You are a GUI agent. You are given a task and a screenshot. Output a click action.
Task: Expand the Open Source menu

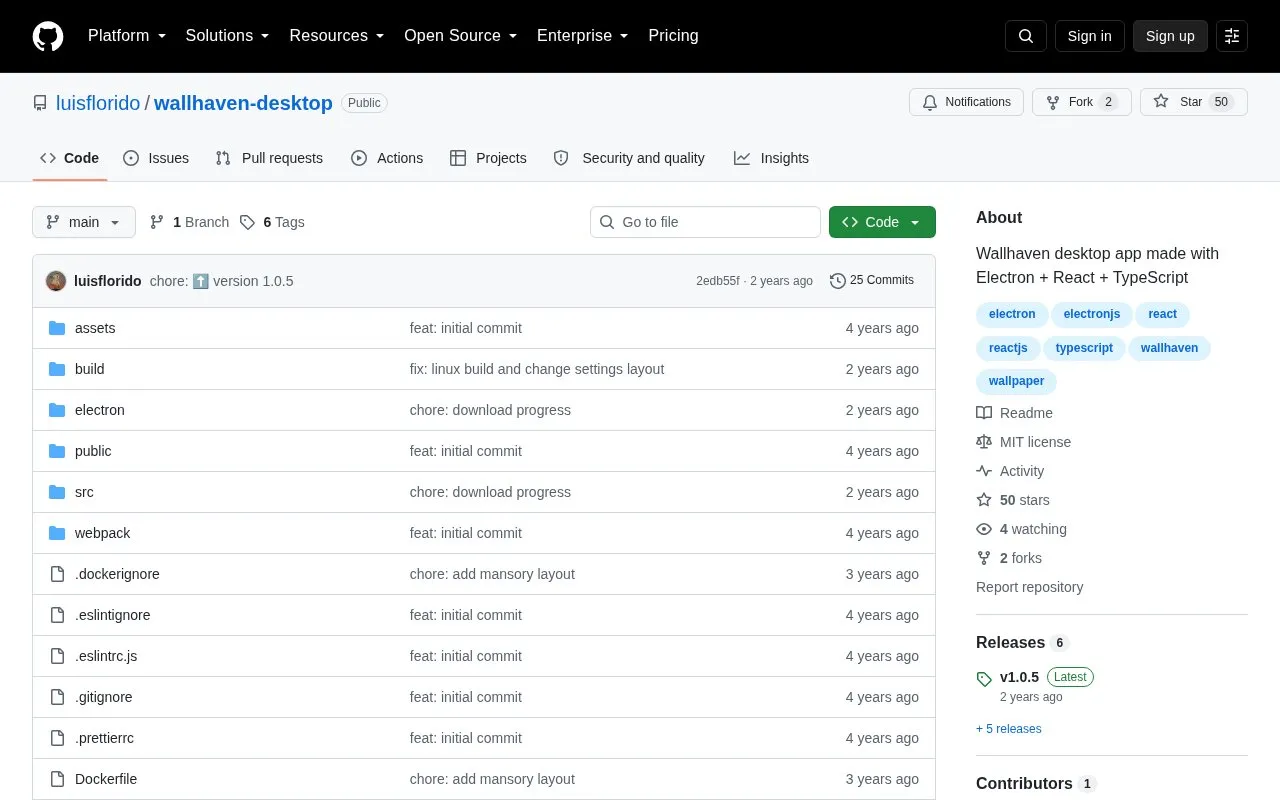(461, 36)
